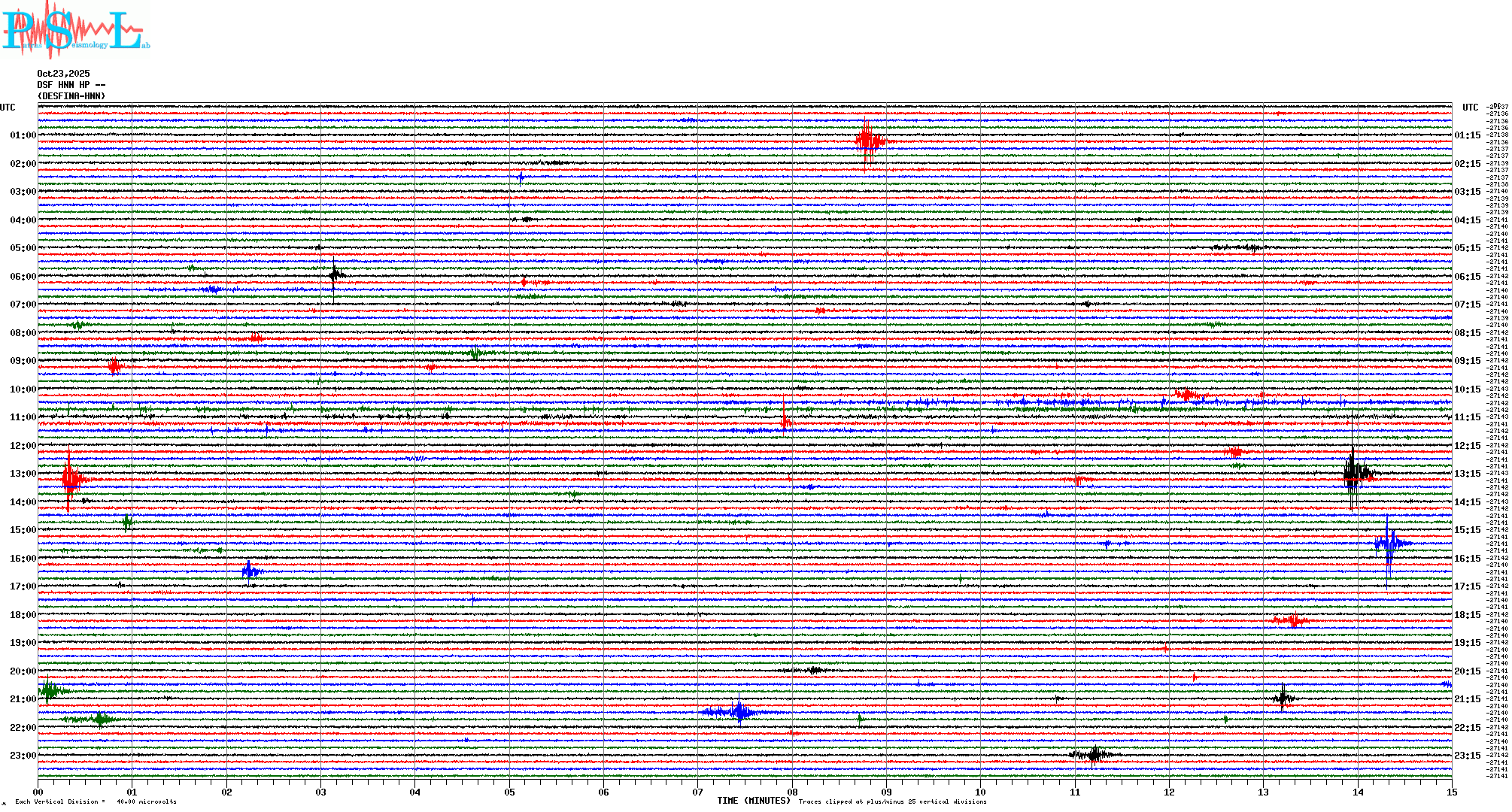This screenshot has height=812, width=1512.
Task: Click the 08 minute tick on the bottom axis
Action: click(x=792, y=792)
